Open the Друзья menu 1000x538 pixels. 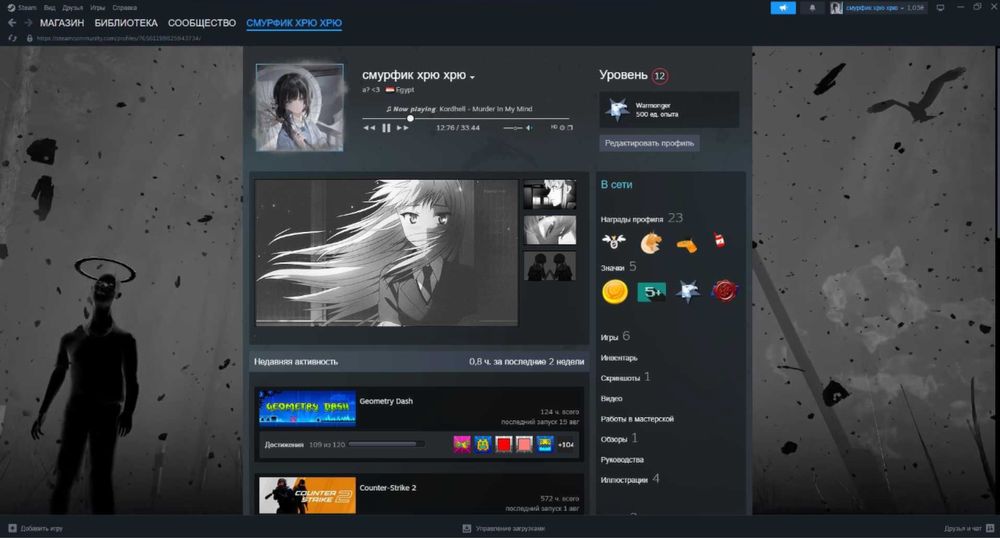[x=73, y=8]
